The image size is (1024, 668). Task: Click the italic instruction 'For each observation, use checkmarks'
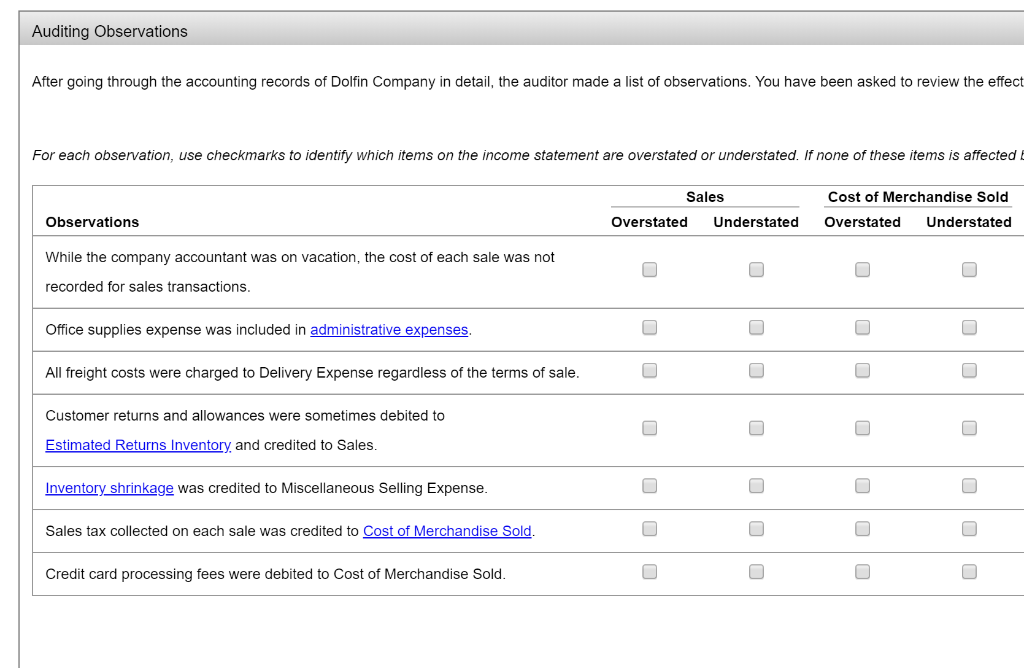click(159, 155)
